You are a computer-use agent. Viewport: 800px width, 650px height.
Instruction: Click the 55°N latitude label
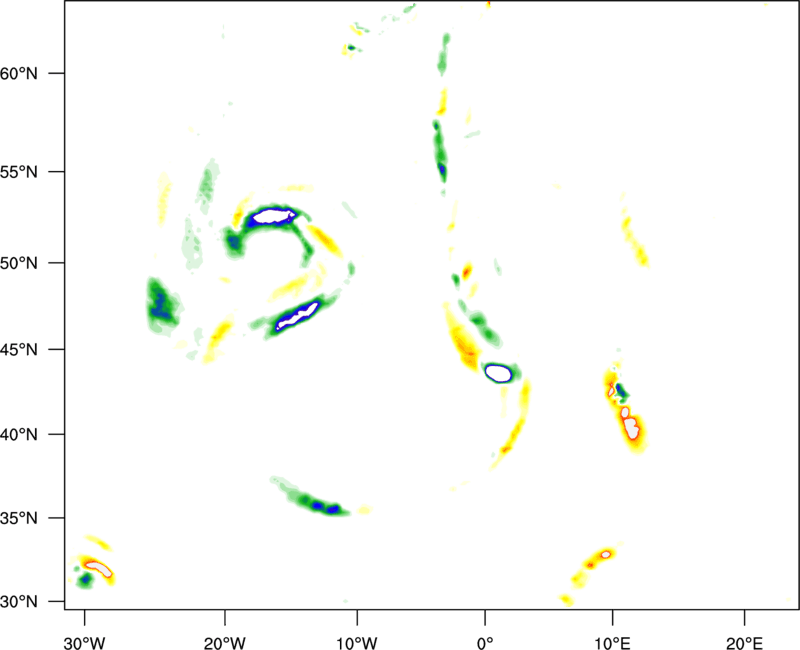pos(19,172)
